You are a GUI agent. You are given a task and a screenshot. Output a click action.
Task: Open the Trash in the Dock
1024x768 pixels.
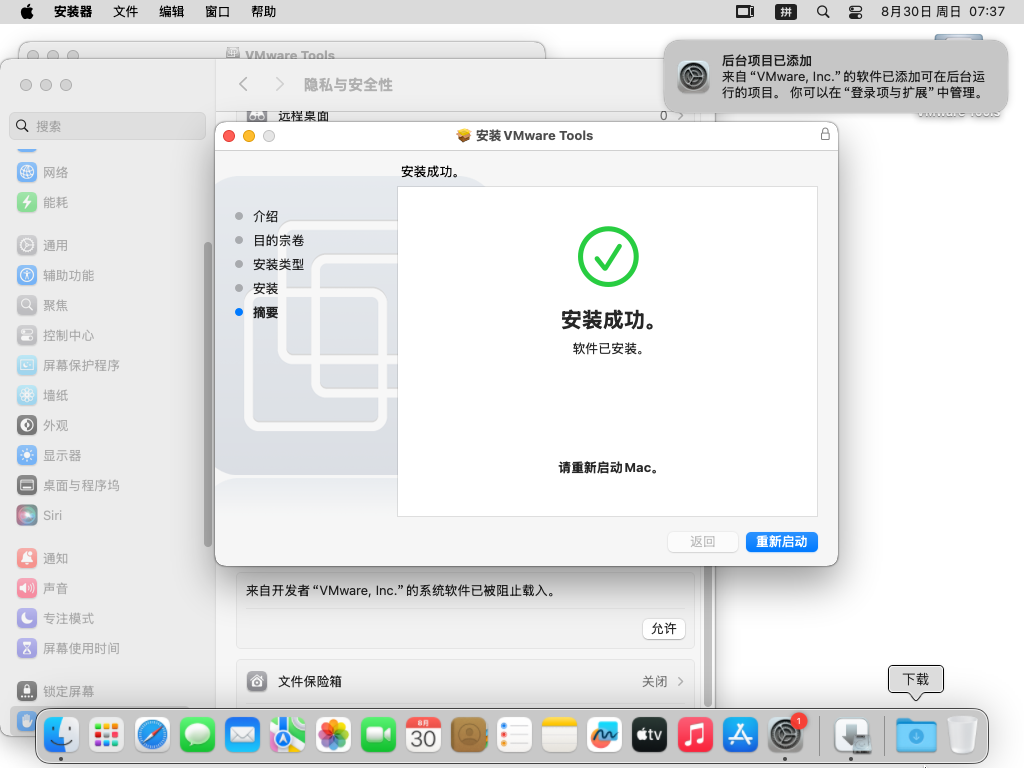point(962,735)
